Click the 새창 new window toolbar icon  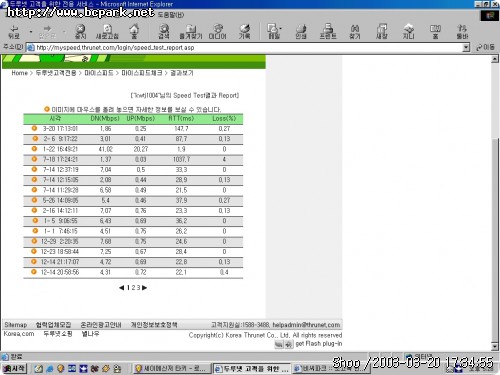pos(382,32)
